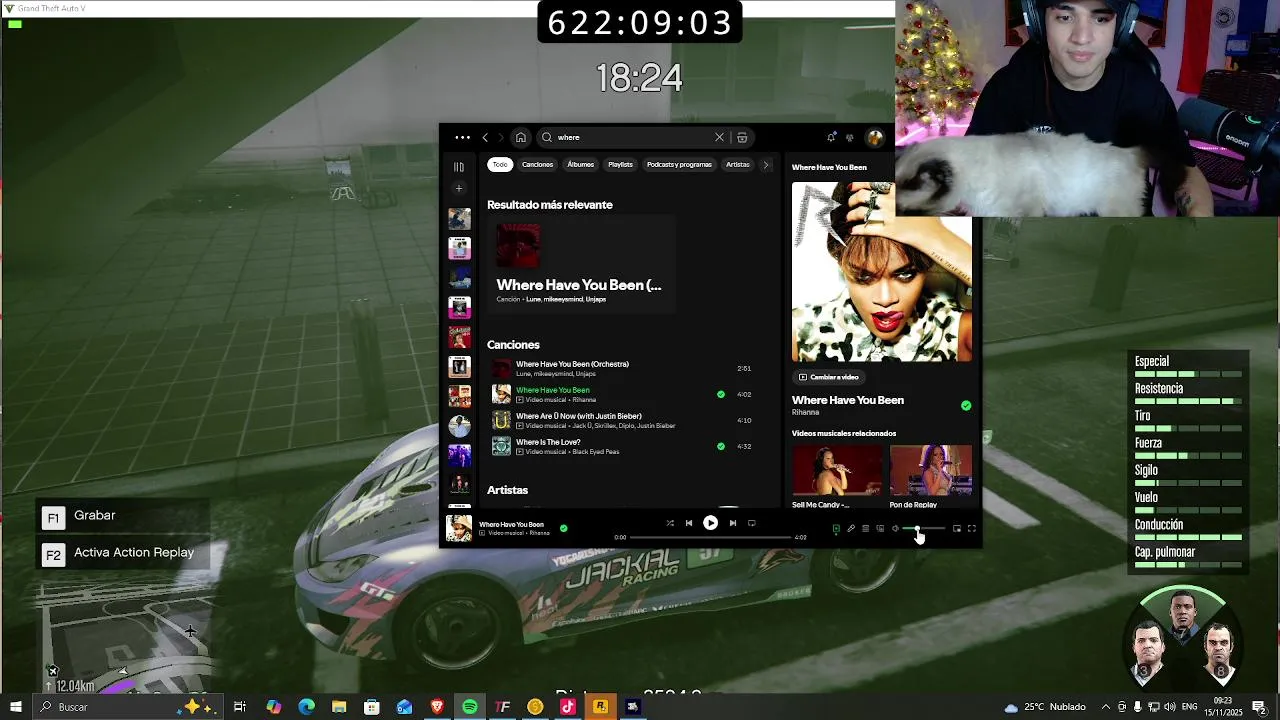Select Where Are Ü Now song row
This screenshot has height=720, width=1280.
[x=620, y=420]
